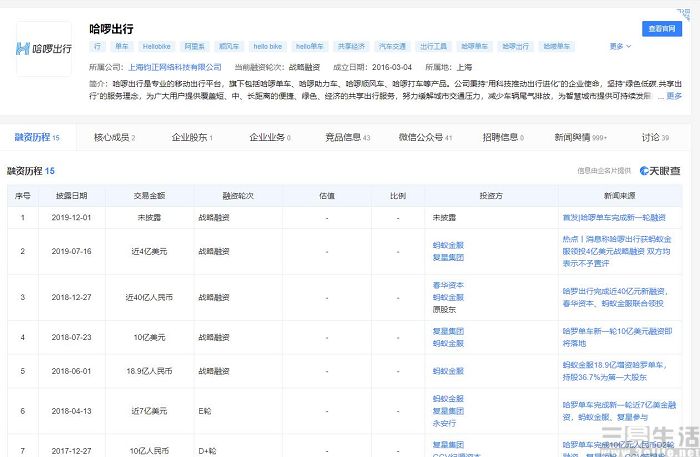Select the hello单车 tag
This screenshot has width=700, height=457.
(309, 46)
